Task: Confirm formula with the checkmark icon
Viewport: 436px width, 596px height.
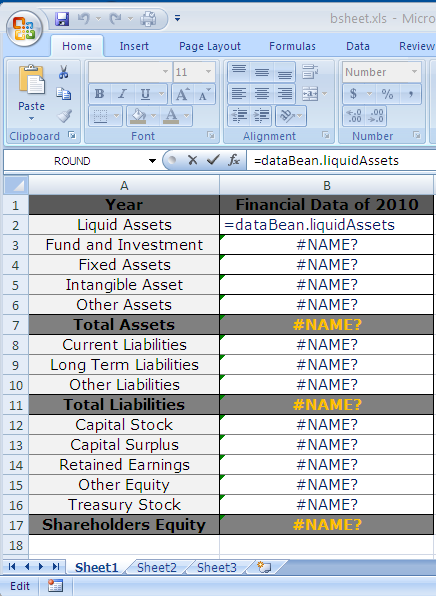Action: [213, 160]
